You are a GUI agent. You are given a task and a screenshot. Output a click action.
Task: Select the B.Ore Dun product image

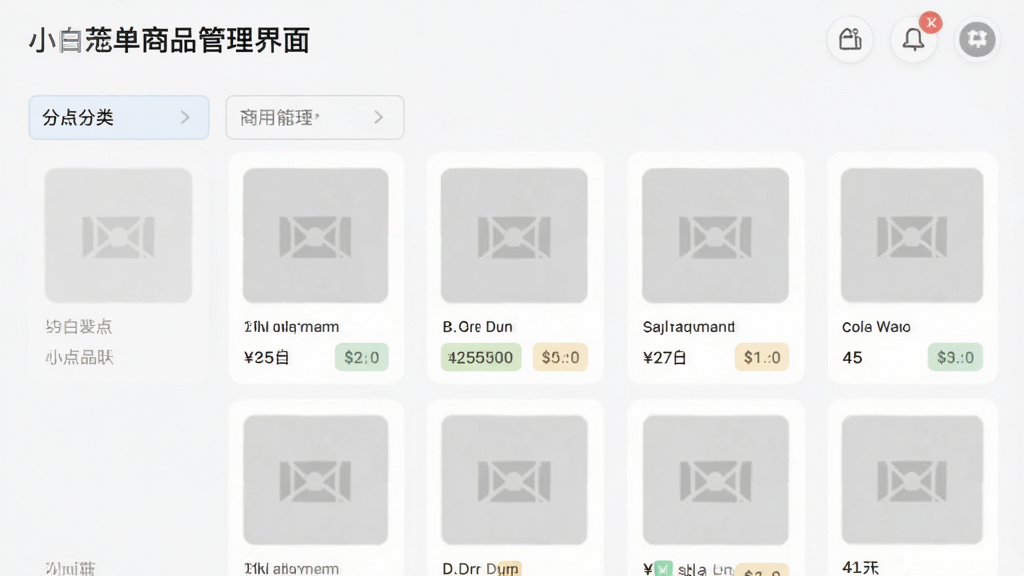[514, 235]
